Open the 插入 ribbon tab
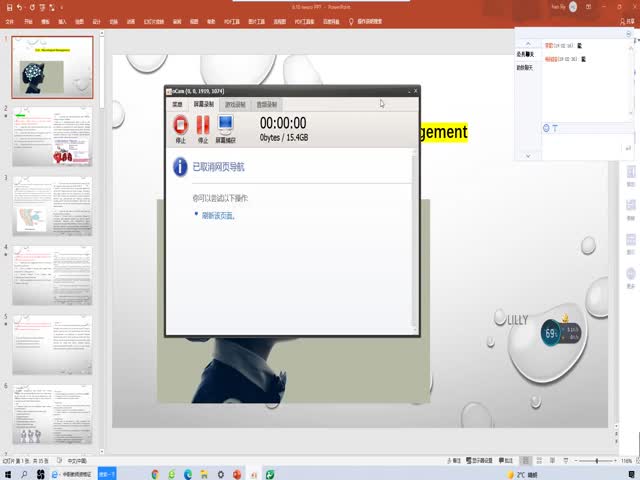The image size is (640, 480). [62, 20]
